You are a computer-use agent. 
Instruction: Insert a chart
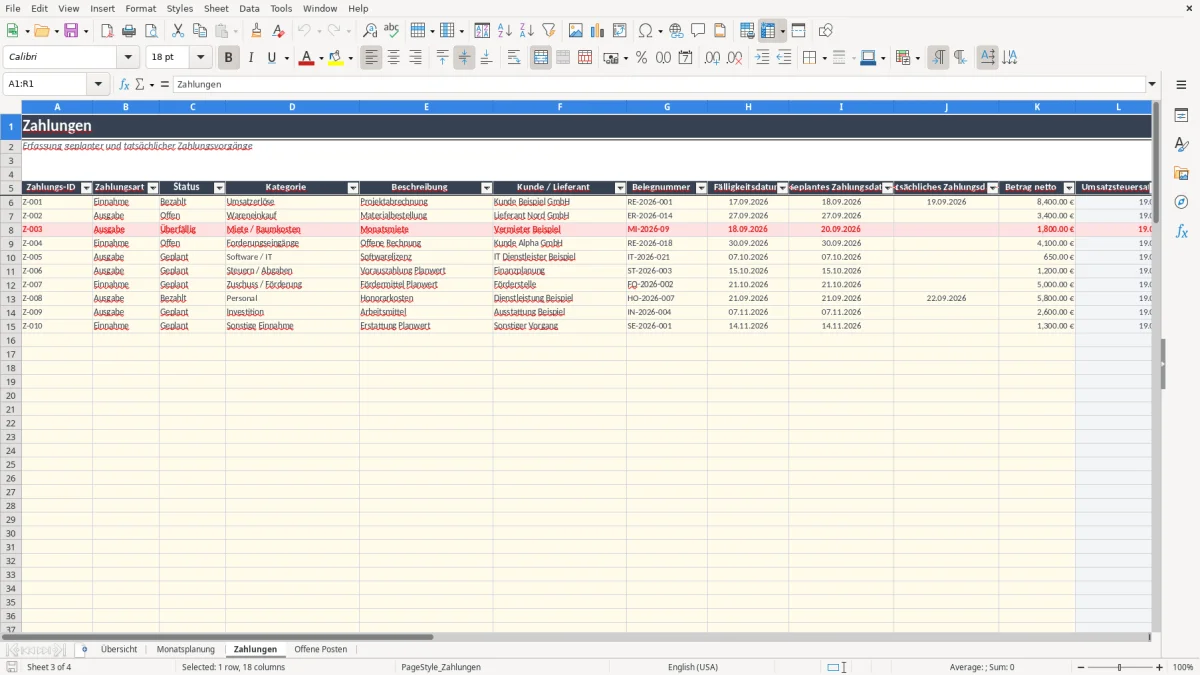(598, 31)
